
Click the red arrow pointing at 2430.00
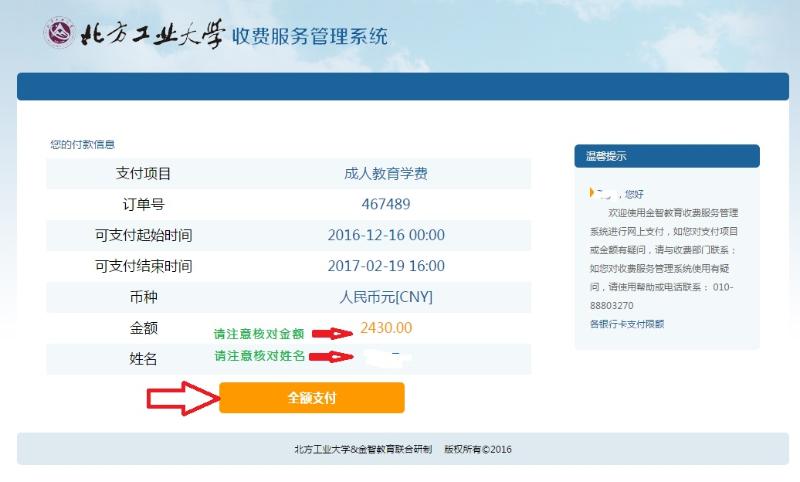coord(332,332)
